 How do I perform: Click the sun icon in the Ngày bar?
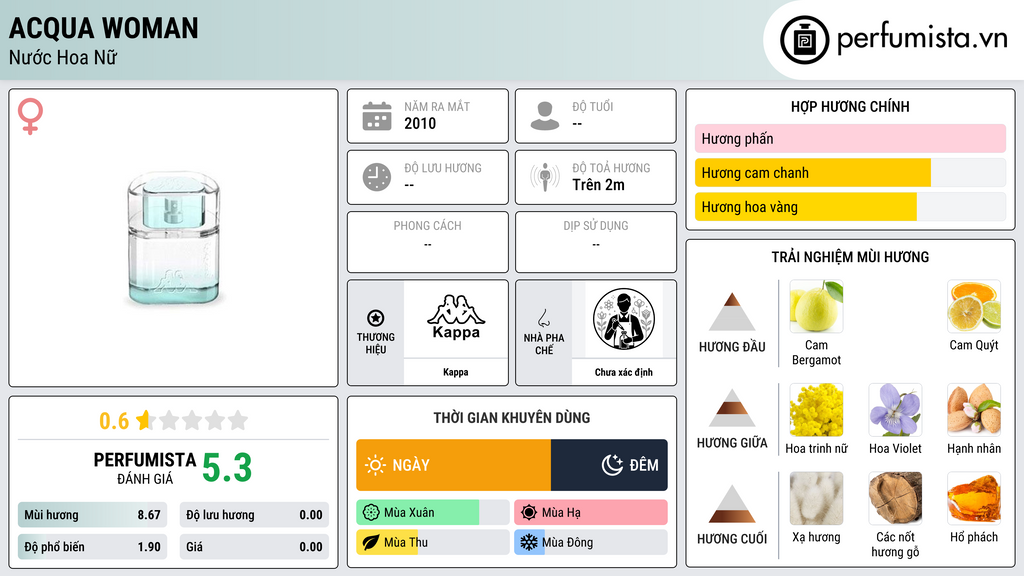point(375,465)
